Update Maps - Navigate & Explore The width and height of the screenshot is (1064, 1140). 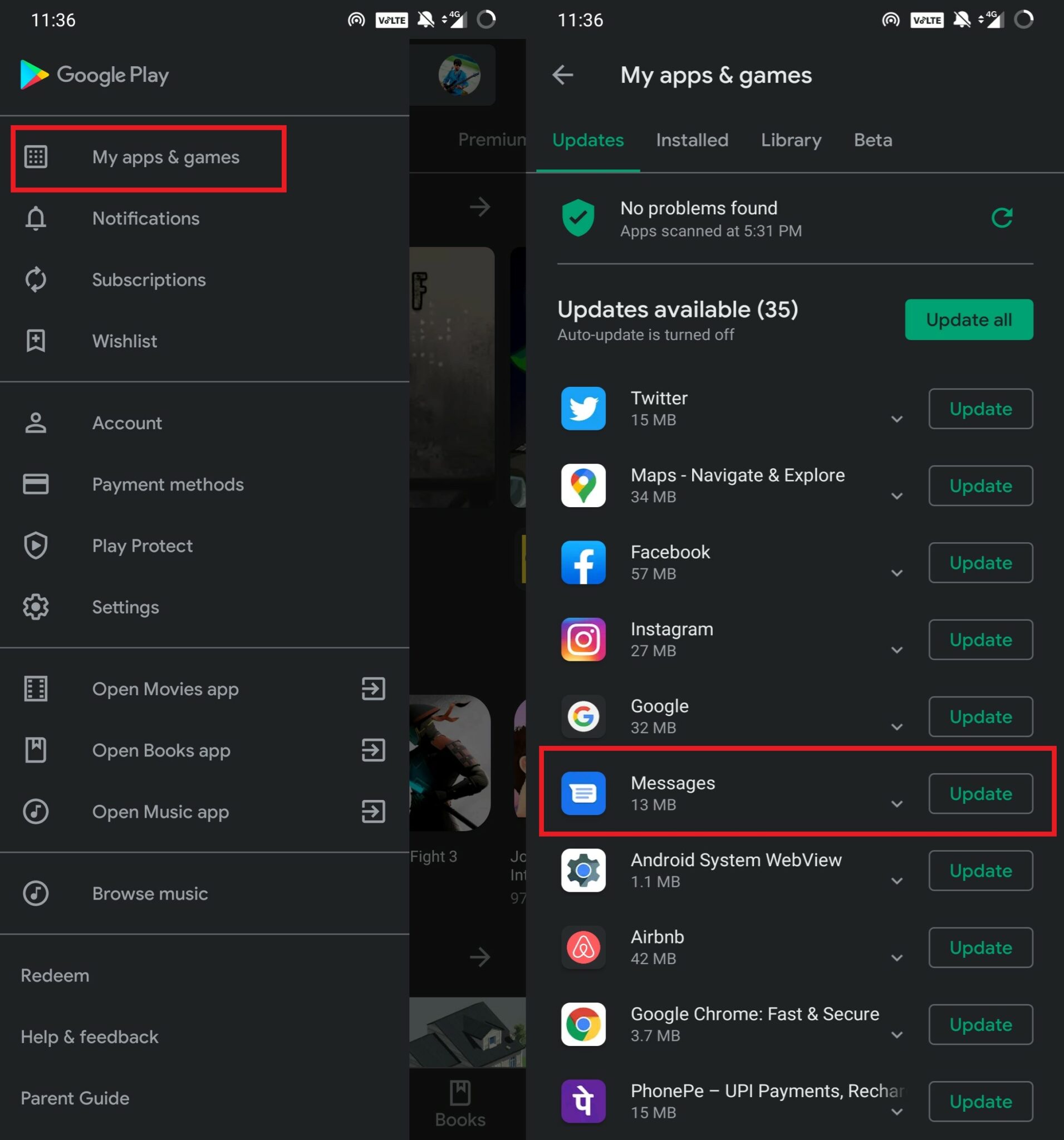coord(981,486)
